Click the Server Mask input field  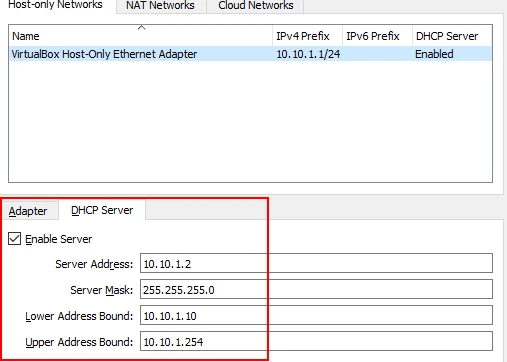[x=316, y=289]
